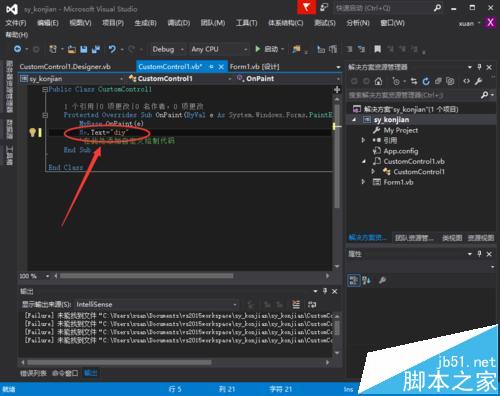Select App.config in Solution Explorer

pos(401,151)
